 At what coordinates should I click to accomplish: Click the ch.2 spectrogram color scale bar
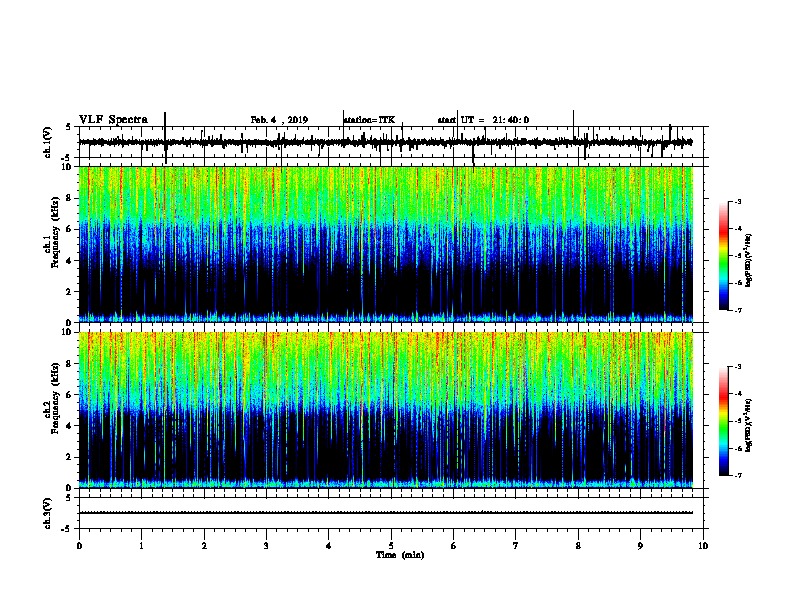(x=724, y=421)
